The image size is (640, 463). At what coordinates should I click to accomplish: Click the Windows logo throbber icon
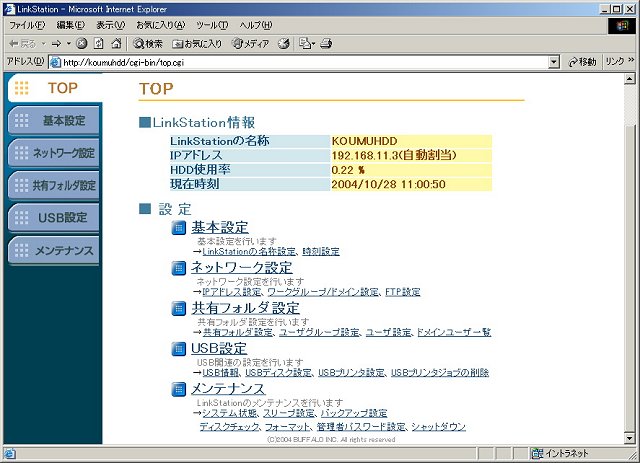(x=622, y=26)
